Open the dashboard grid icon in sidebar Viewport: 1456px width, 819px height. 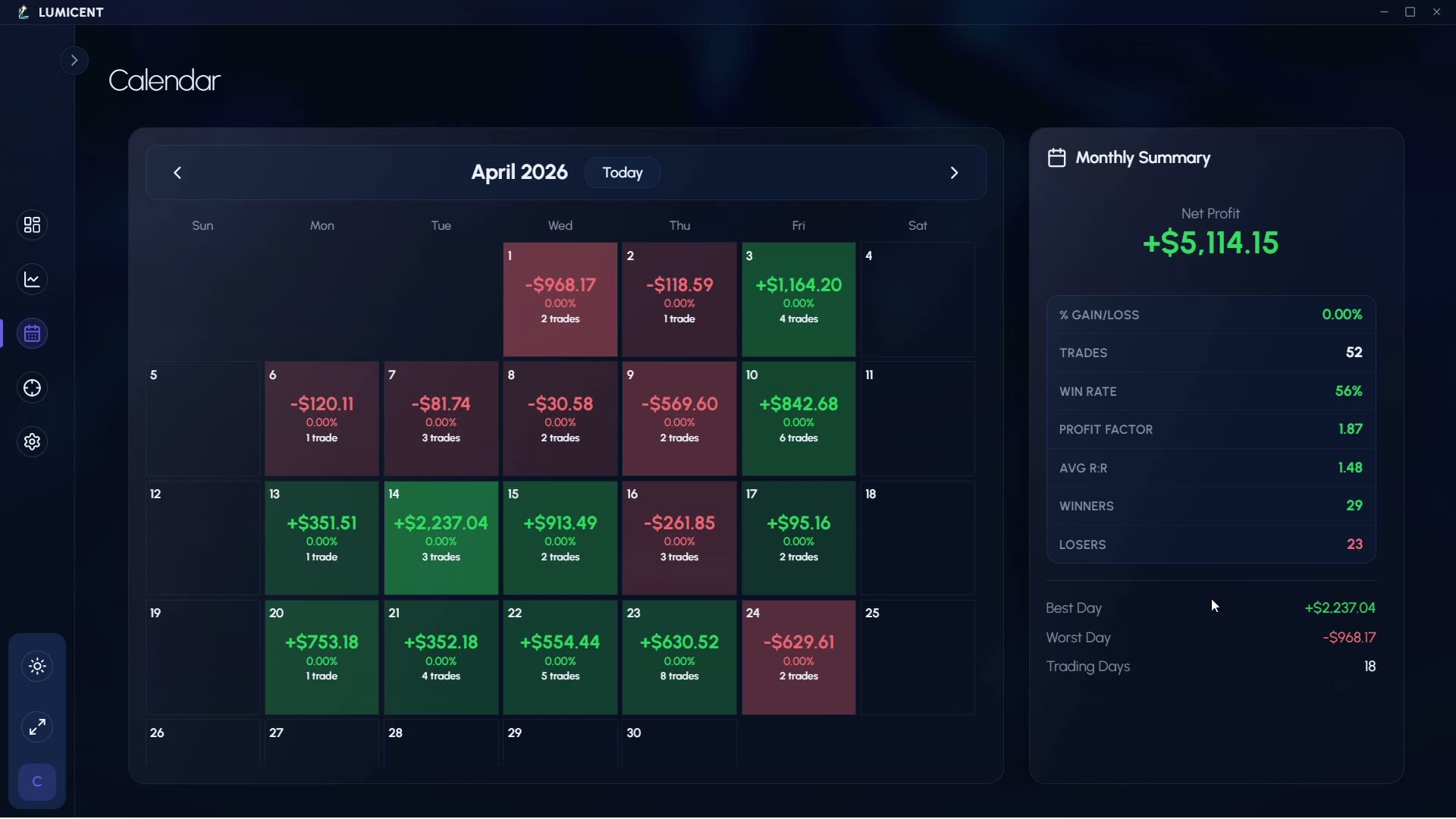pyautogui.click(x=32, y=225)
